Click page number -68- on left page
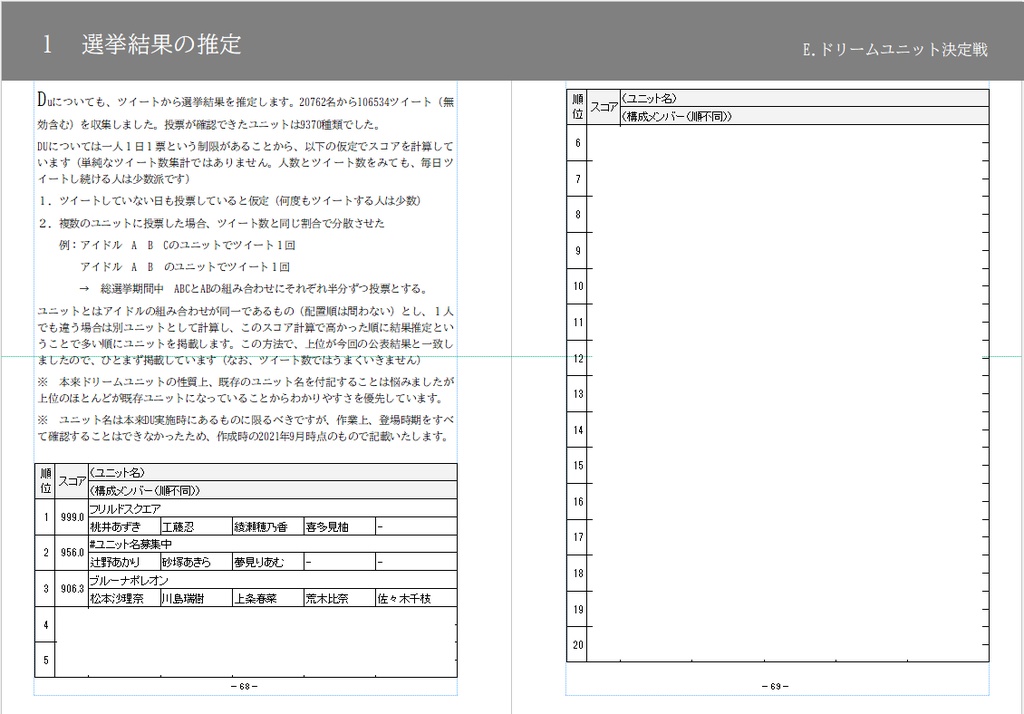1024x714 pixels. pyautogui.click(x=243, y=687)
